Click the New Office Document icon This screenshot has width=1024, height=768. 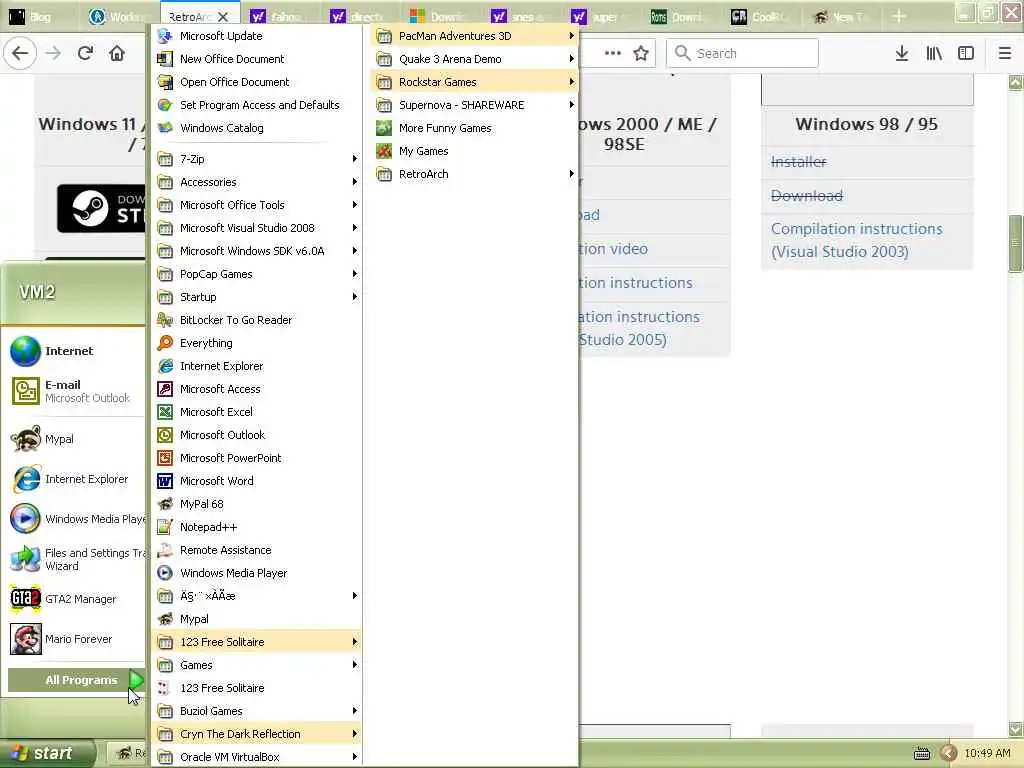[x=165, y=59]
